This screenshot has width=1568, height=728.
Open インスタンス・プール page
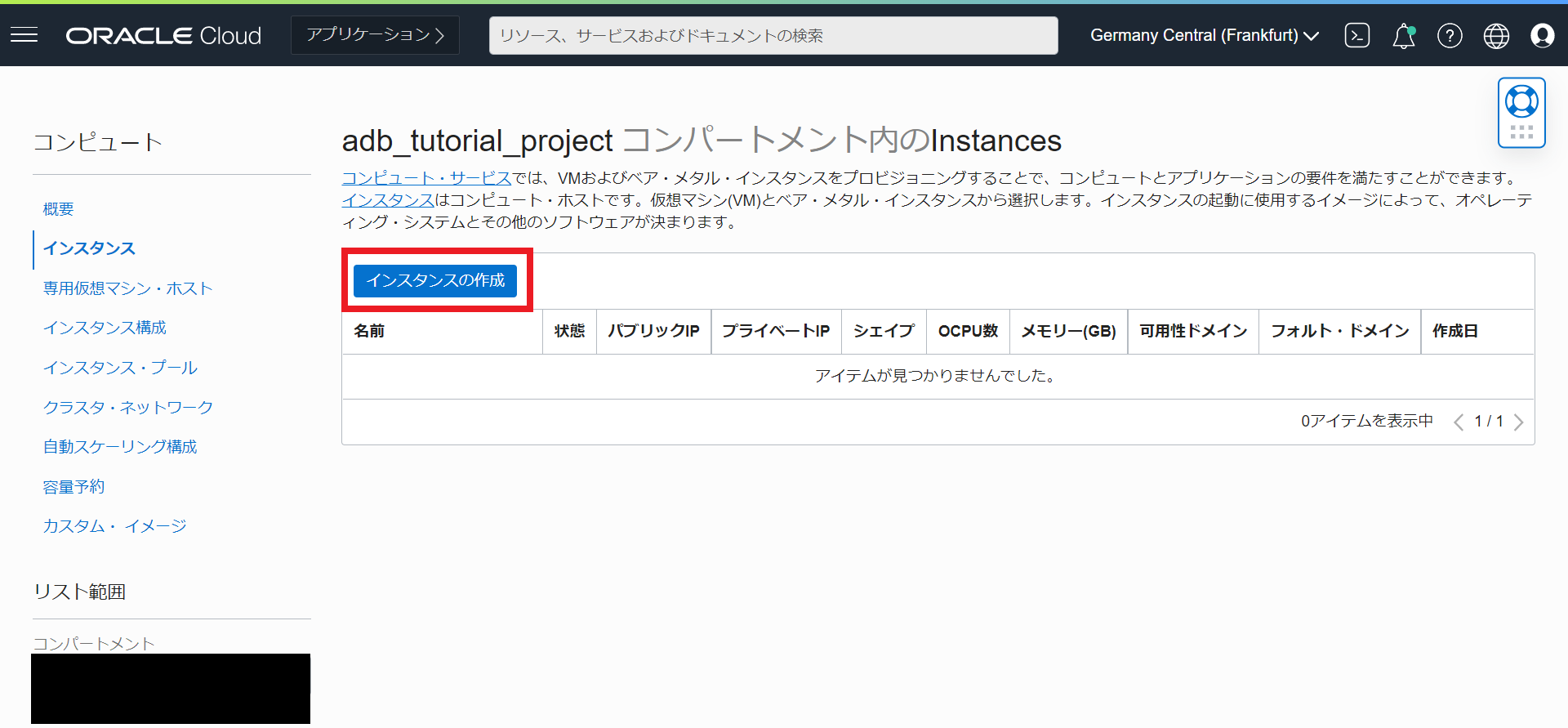pos(120,368)
